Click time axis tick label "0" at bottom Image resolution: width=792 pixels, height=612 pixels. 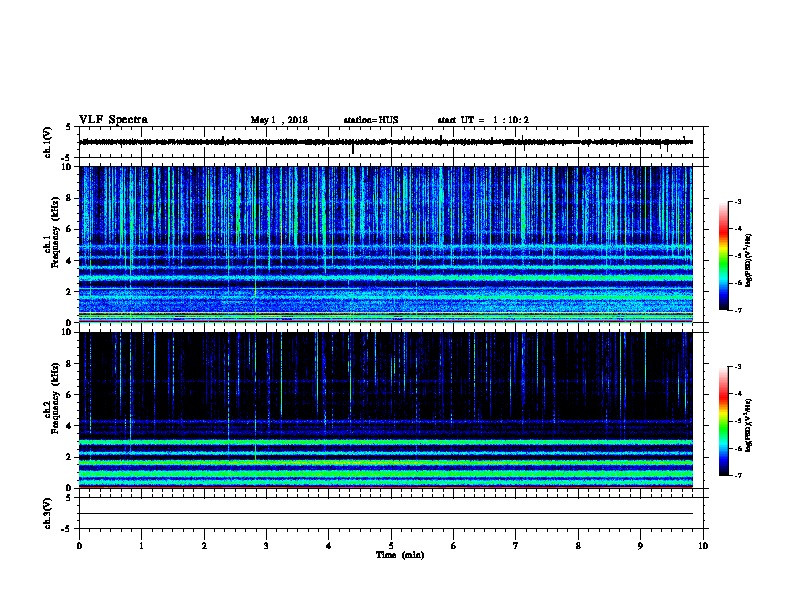pyautogui.click(x=79, y=546)
